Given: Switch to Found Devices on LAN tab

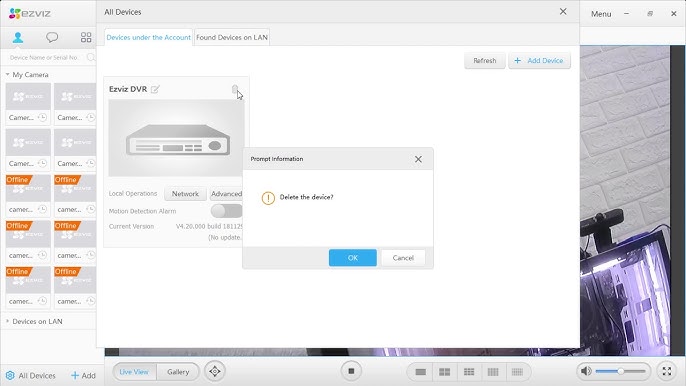Looking at the screenshot, I should pos(232,37).
